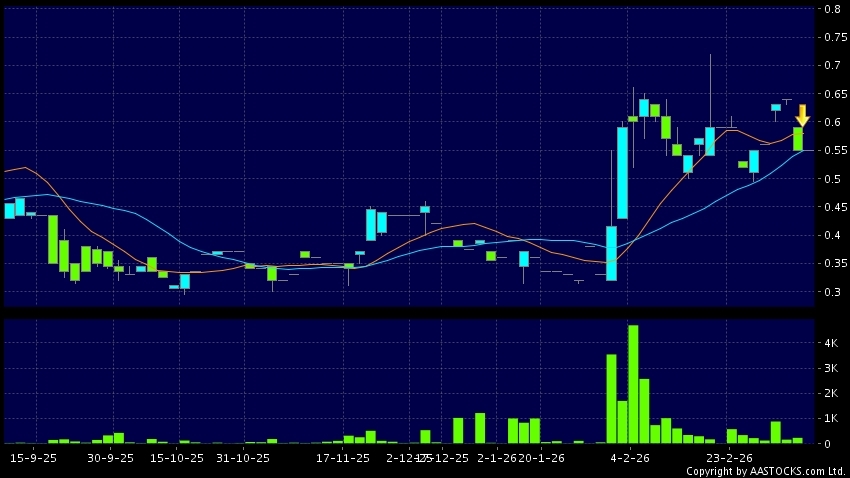Select the 0.5 price level label
The image size is (850, 478).
831,179
